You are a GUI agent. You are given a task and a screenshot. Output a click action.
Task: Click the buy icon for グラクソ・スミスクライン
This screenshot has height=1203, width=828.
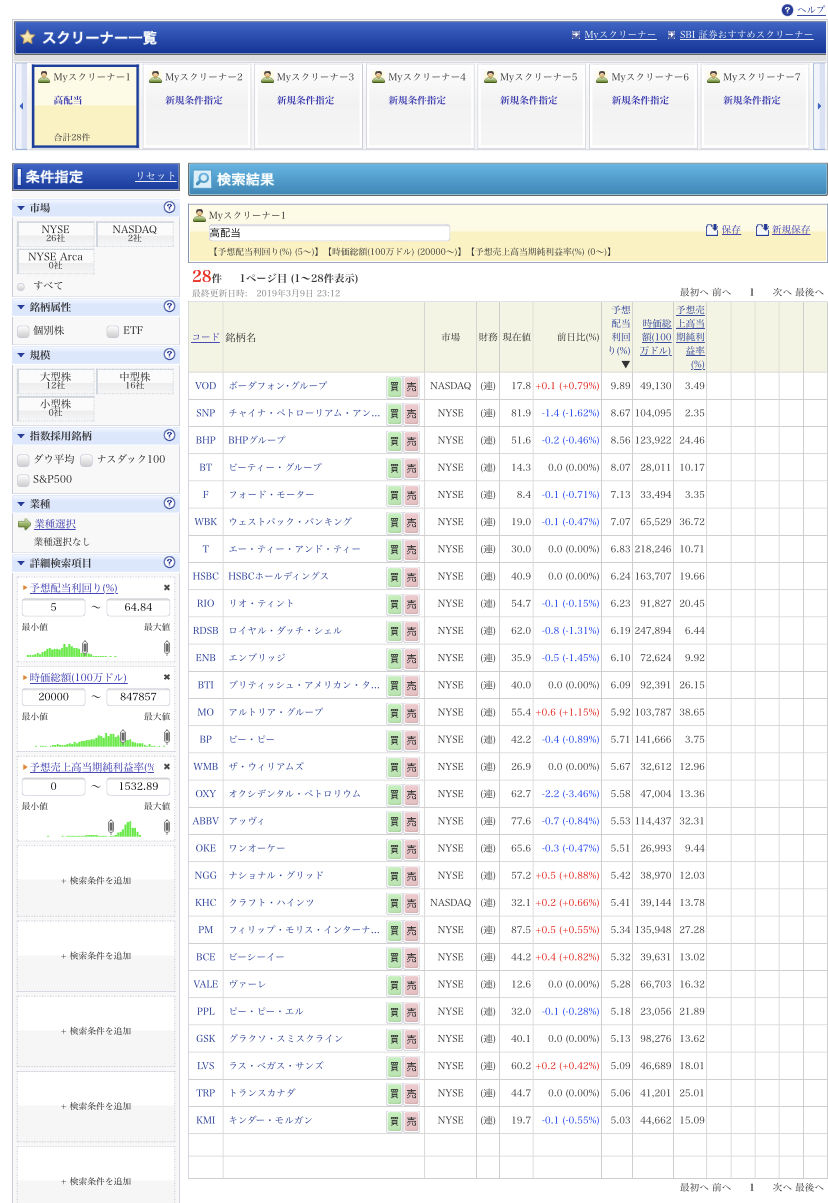(x=394, y=1039)
